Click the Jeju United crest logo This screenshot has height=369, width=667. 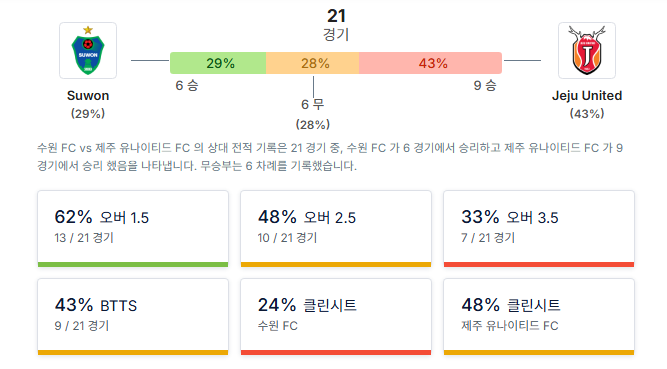coord(587,51)
